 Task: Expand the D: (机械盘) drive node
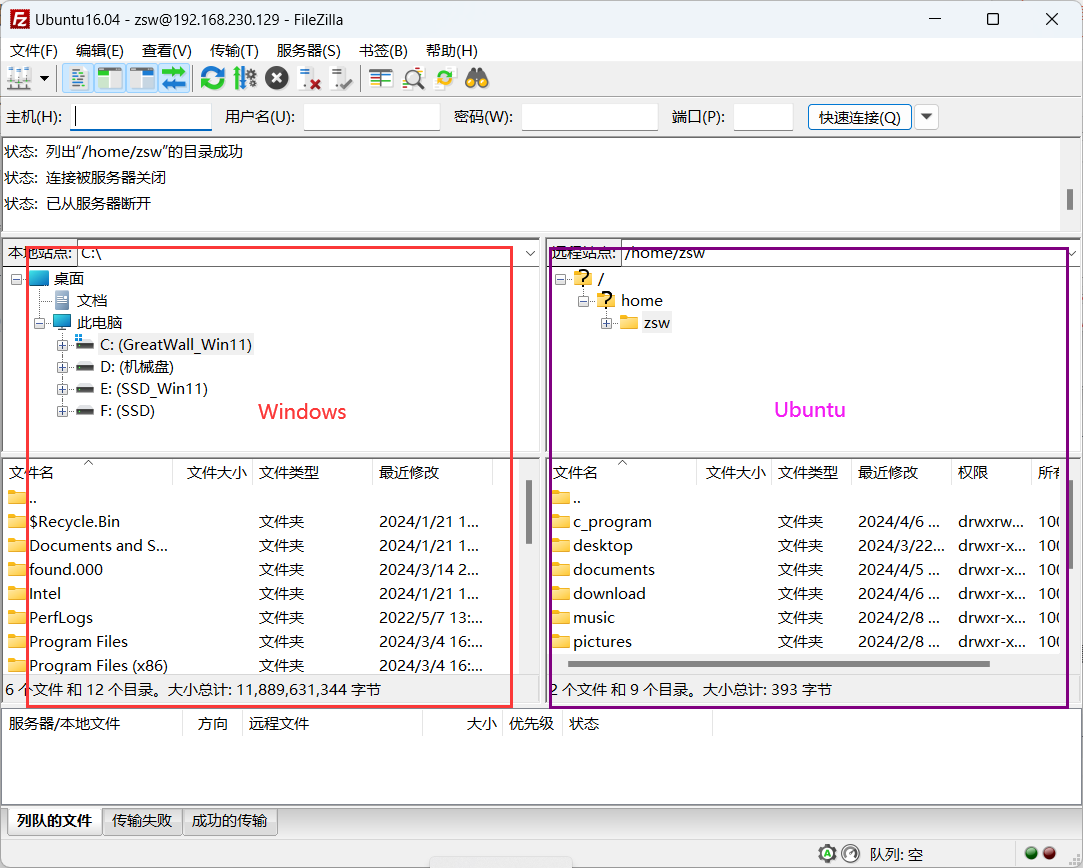click(62, 367)
